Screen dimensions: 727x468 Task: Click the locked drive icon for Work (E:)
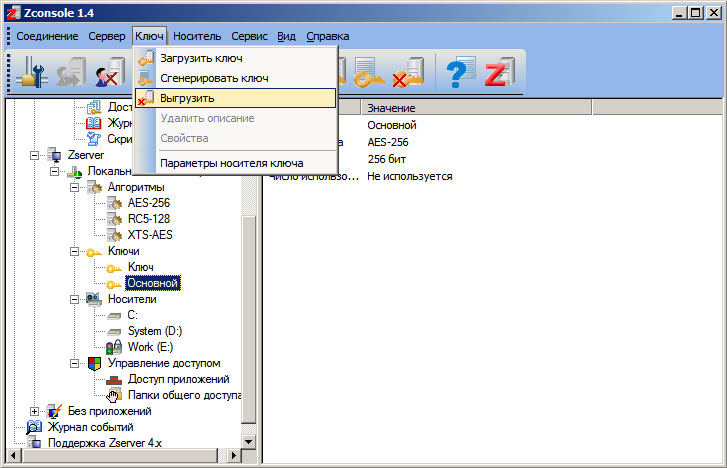114,347
